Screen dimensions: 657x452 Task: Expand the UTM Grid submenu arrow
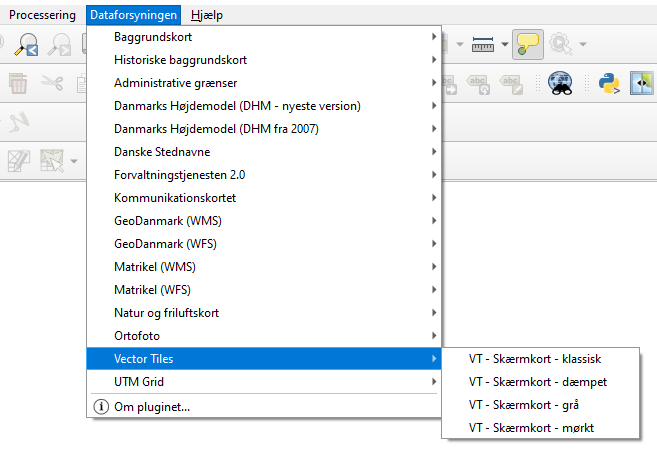[x=434, y=382]
